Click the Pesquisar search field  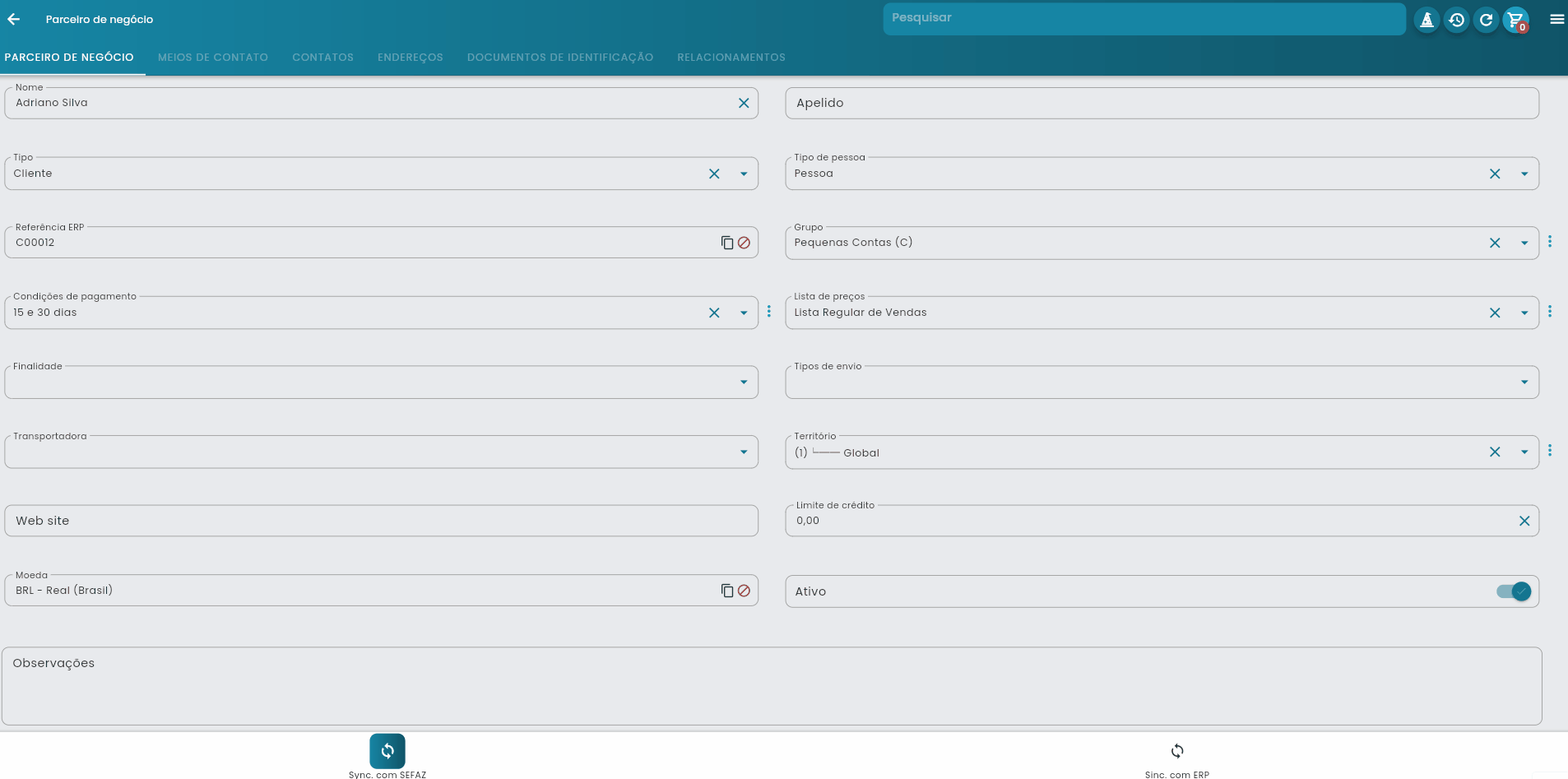point(1144,19)
